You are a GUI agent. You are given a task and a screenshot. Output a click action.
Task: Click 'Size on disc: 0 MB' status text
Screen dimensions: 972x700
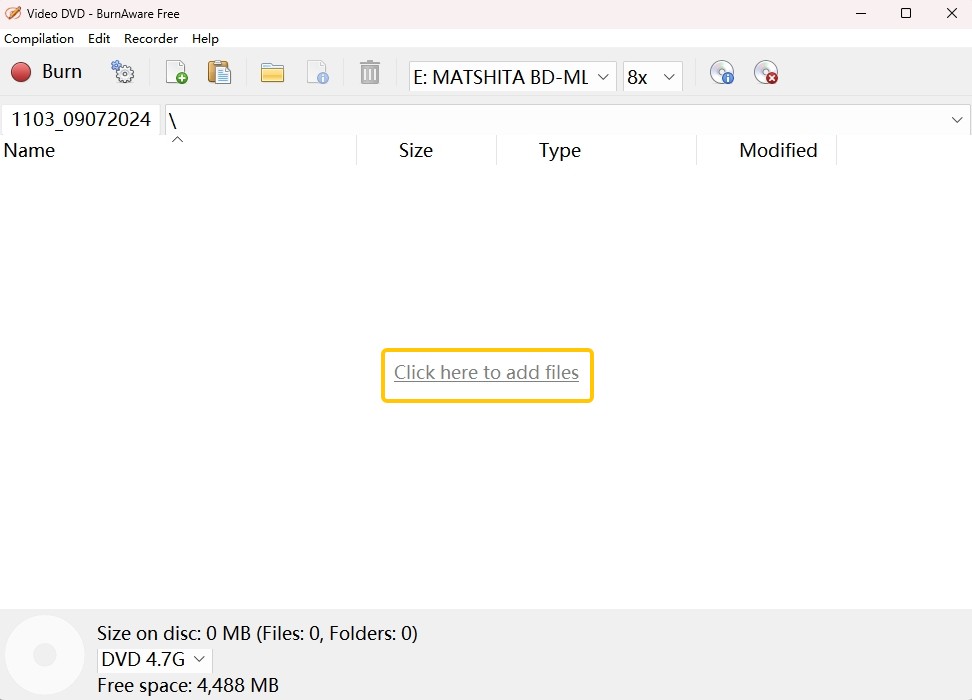point(174,633)
